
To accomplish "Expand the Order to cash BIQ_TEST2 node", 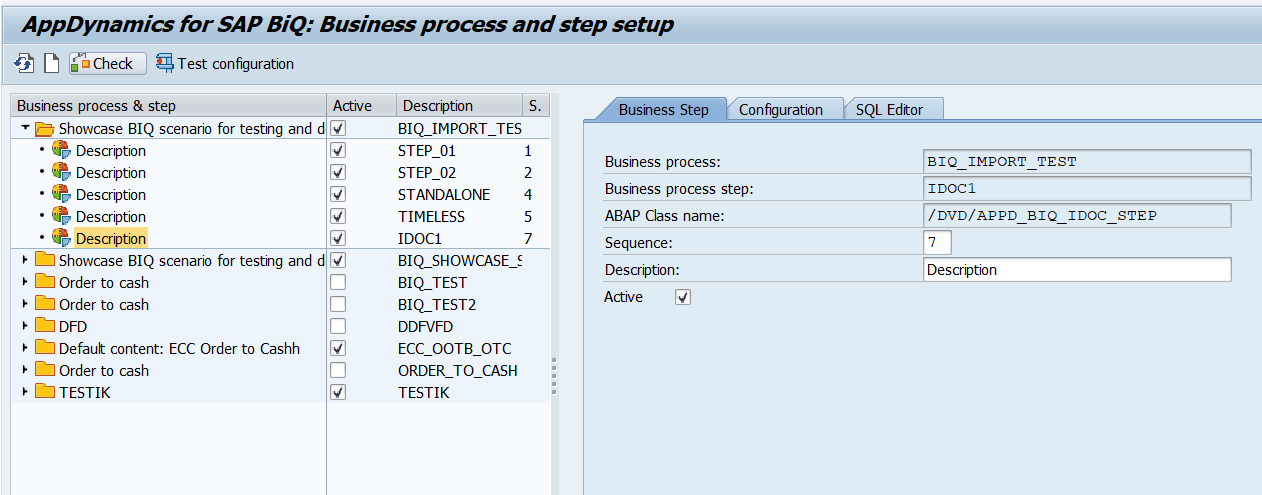I will pos(25,304).
